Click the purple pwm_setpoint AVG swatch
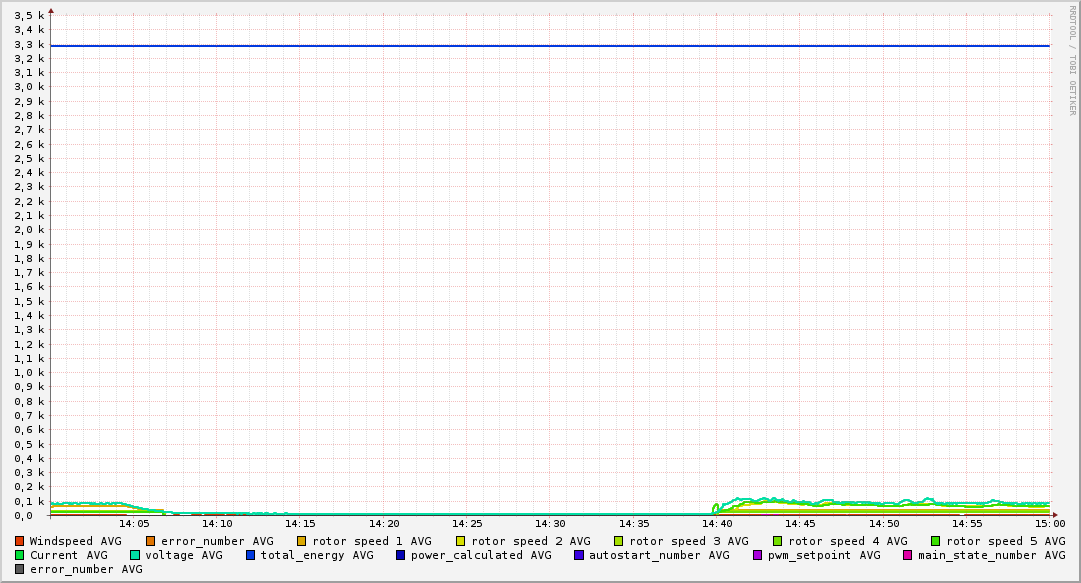 pyautogui.click(x=757, y=555)
